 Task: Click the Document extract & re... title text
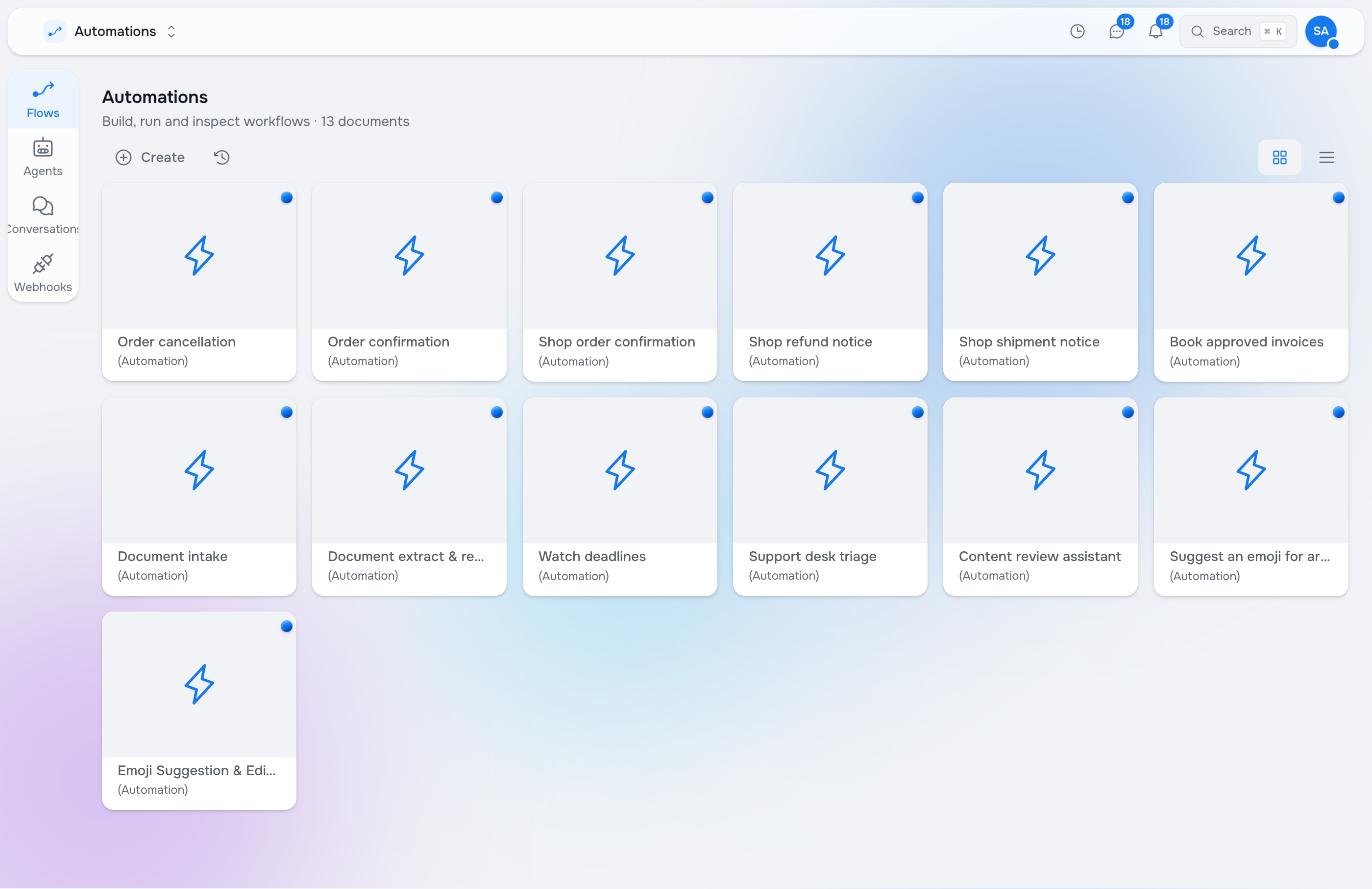[x=406, y=556]
